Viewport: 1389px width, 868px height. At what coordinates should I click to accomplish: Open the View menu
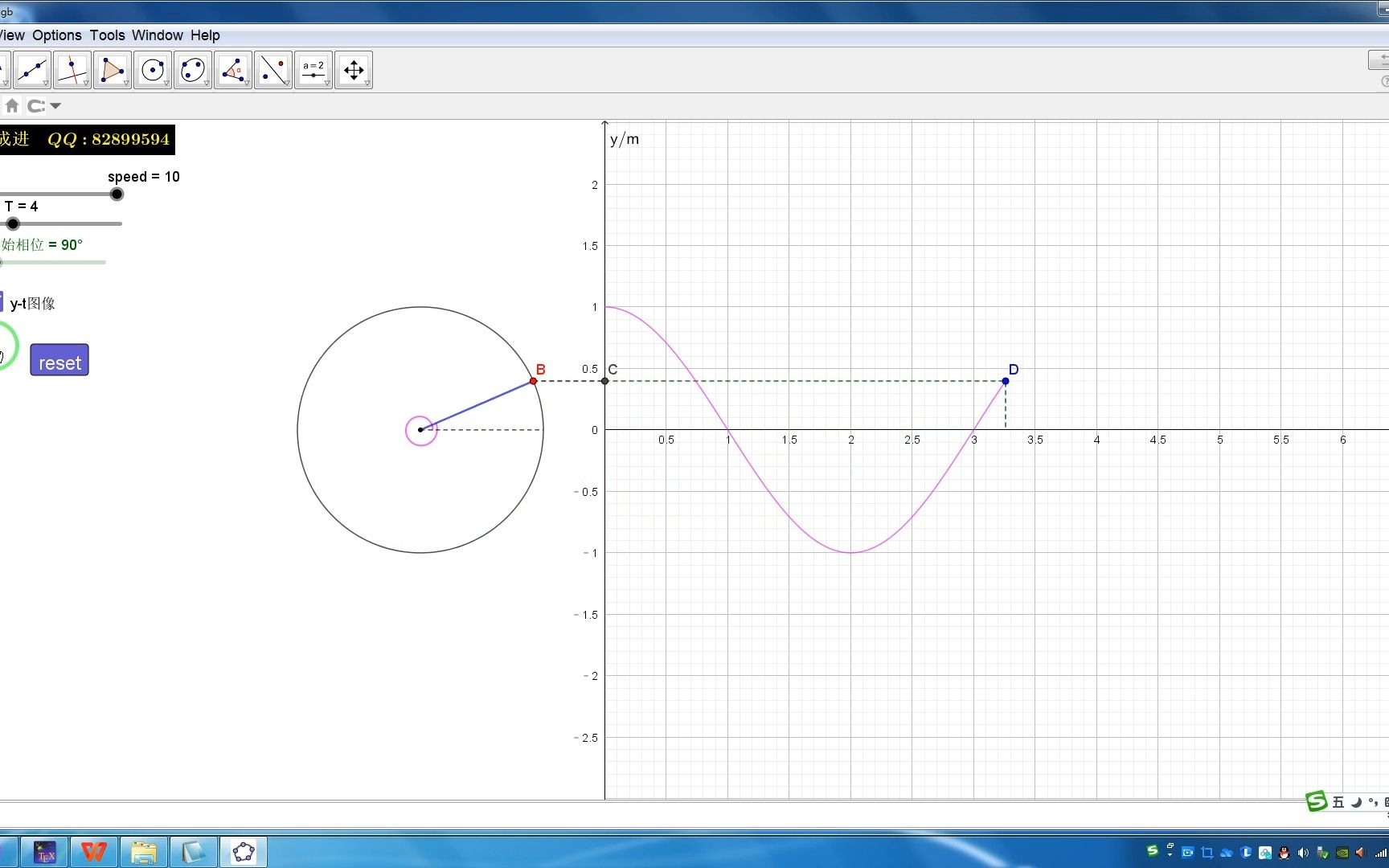pyautogui.click(x=12, y=35)
